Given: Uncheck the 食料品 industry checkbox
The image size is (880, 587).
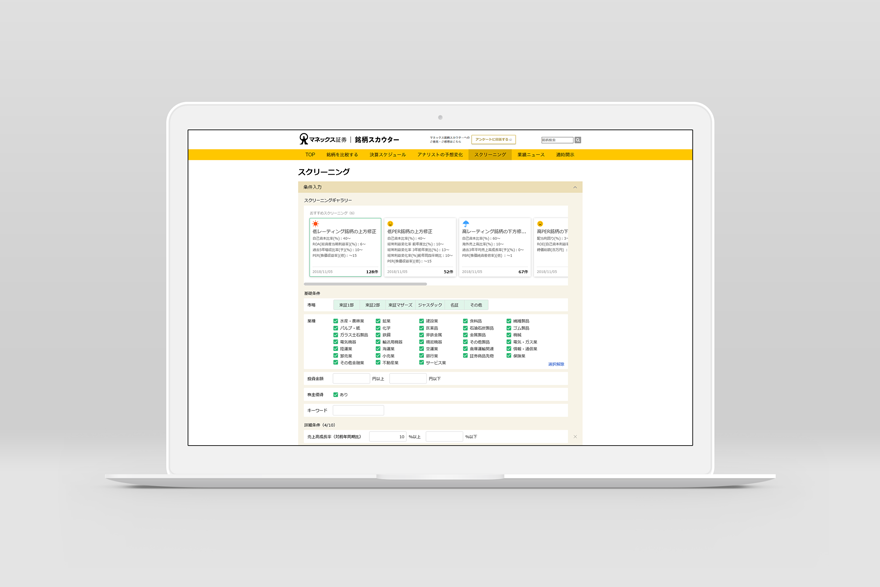Looking at the screenshot, I should (x=465, y=321).
